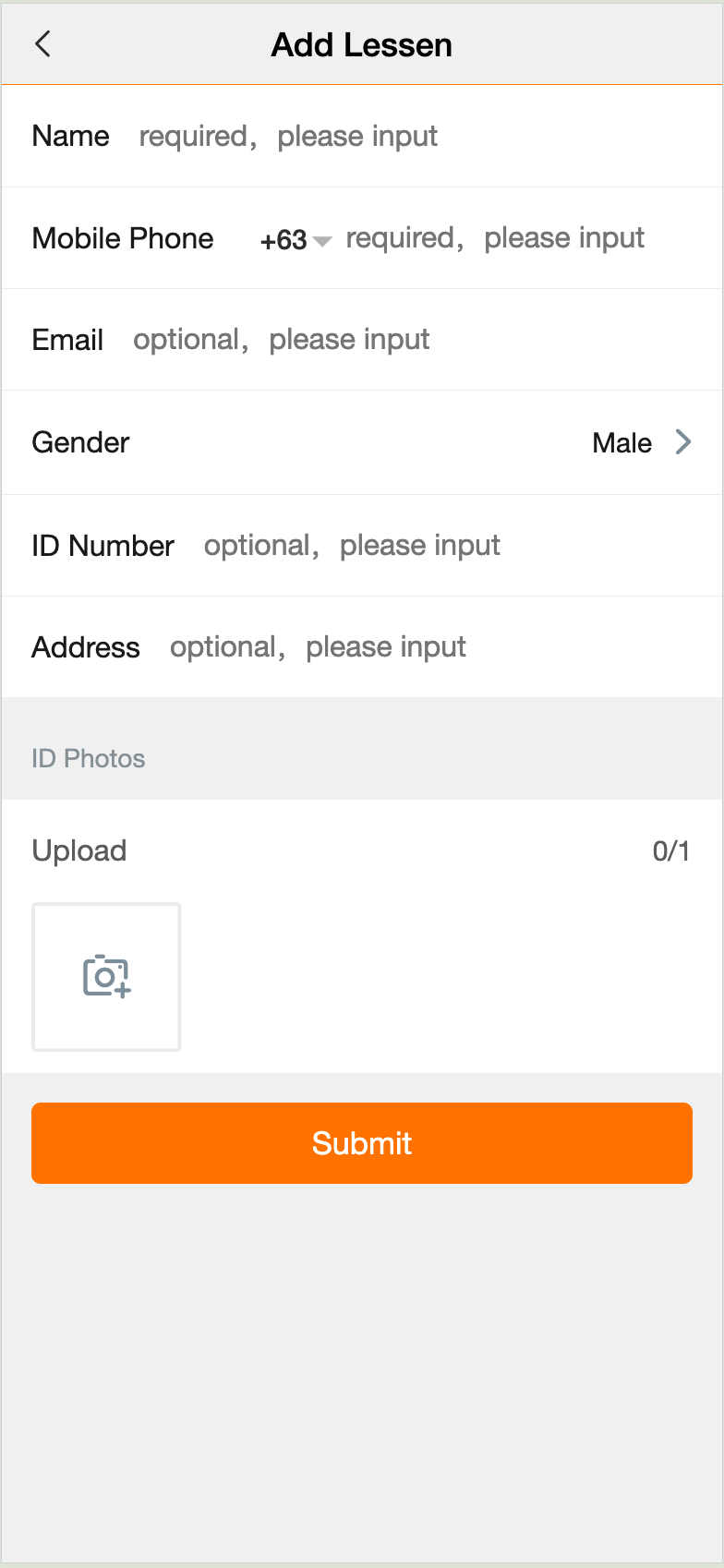Viewport: 724px width, 1568px height.
Task: Click the ID Number input field
Action: [443, 546]
